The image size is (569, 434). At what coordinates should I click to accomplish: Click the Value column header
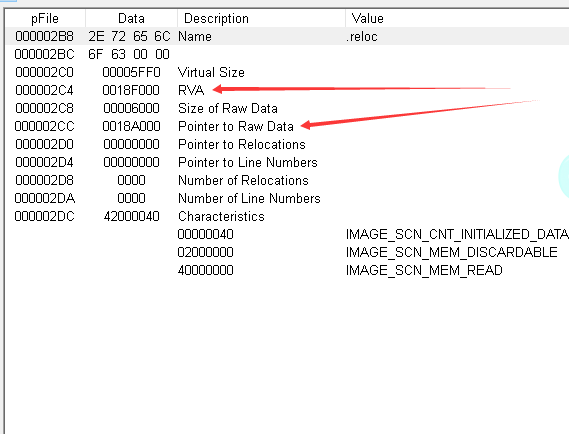[457, 18]
